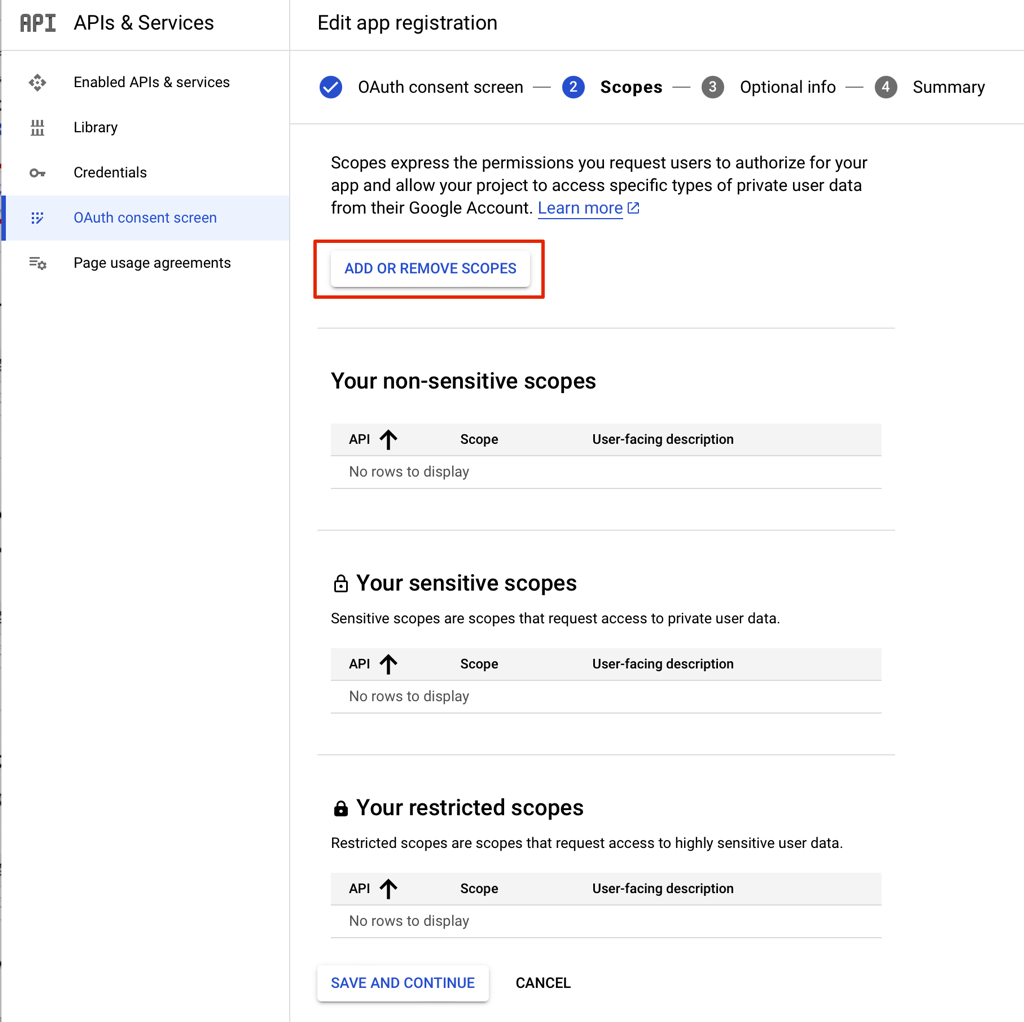1024x1022 pixels.
Task: Click the step 2 circle icon
Action: 573,87
